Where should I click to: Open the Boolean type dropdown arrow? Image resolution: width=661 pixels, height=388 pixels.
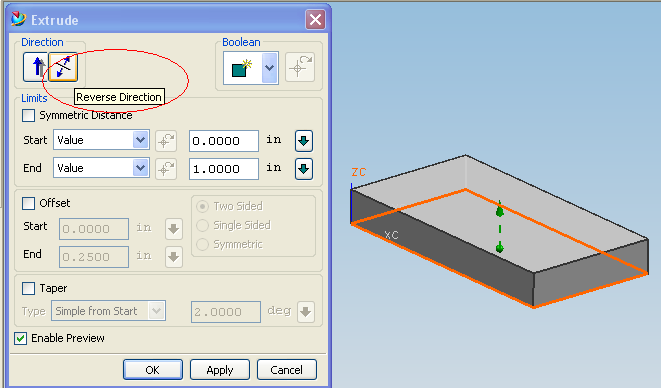pyautogui.click(x=269, y=68)
